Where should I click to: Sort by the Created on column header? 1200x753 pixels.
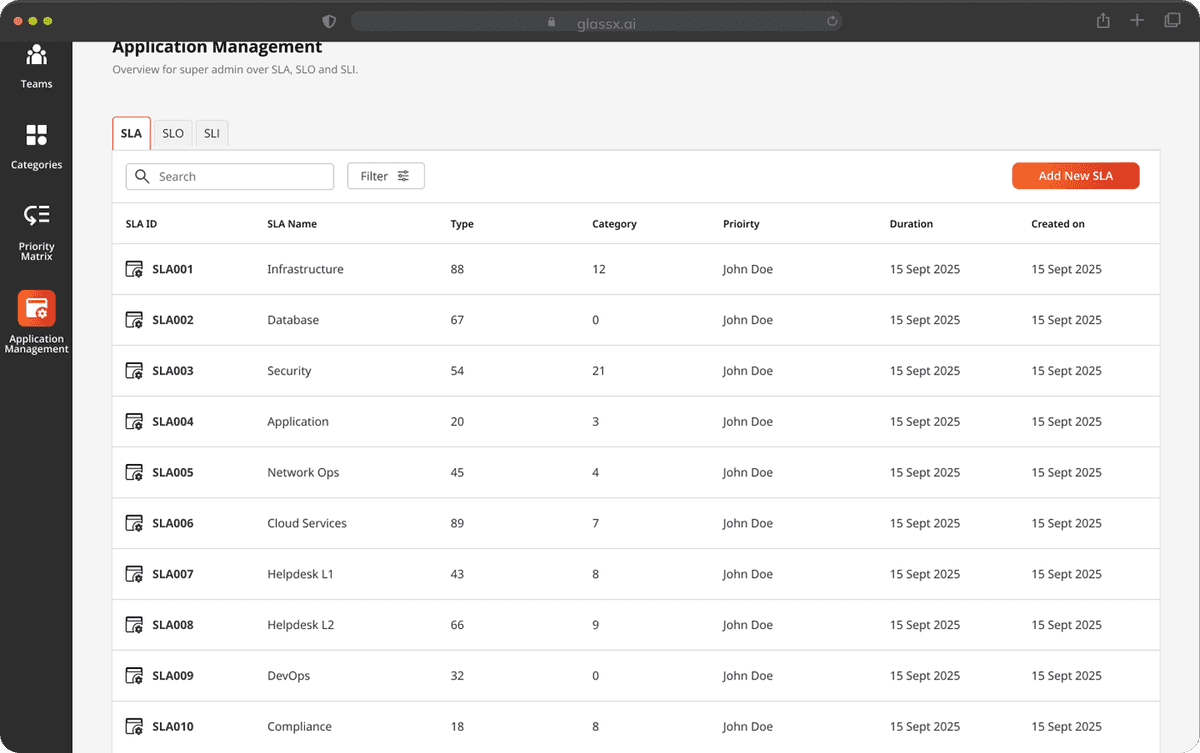[1057, 224]
